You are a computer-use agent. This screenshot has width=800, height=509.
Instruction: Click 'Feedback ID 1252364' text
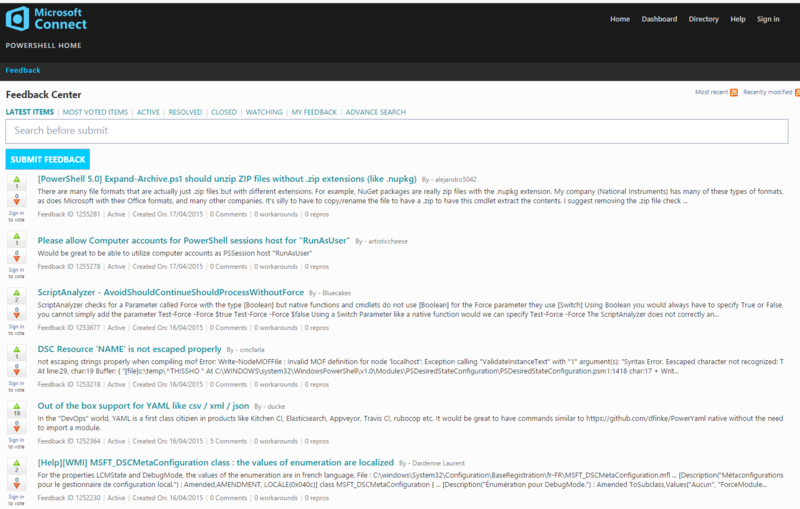tap(69, 441)
